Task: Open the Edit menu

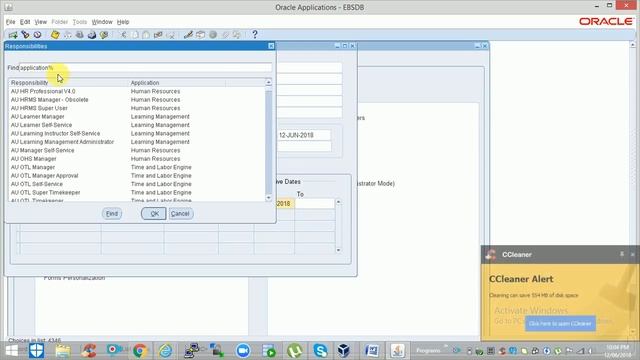Action: click(x=25, y=22)
